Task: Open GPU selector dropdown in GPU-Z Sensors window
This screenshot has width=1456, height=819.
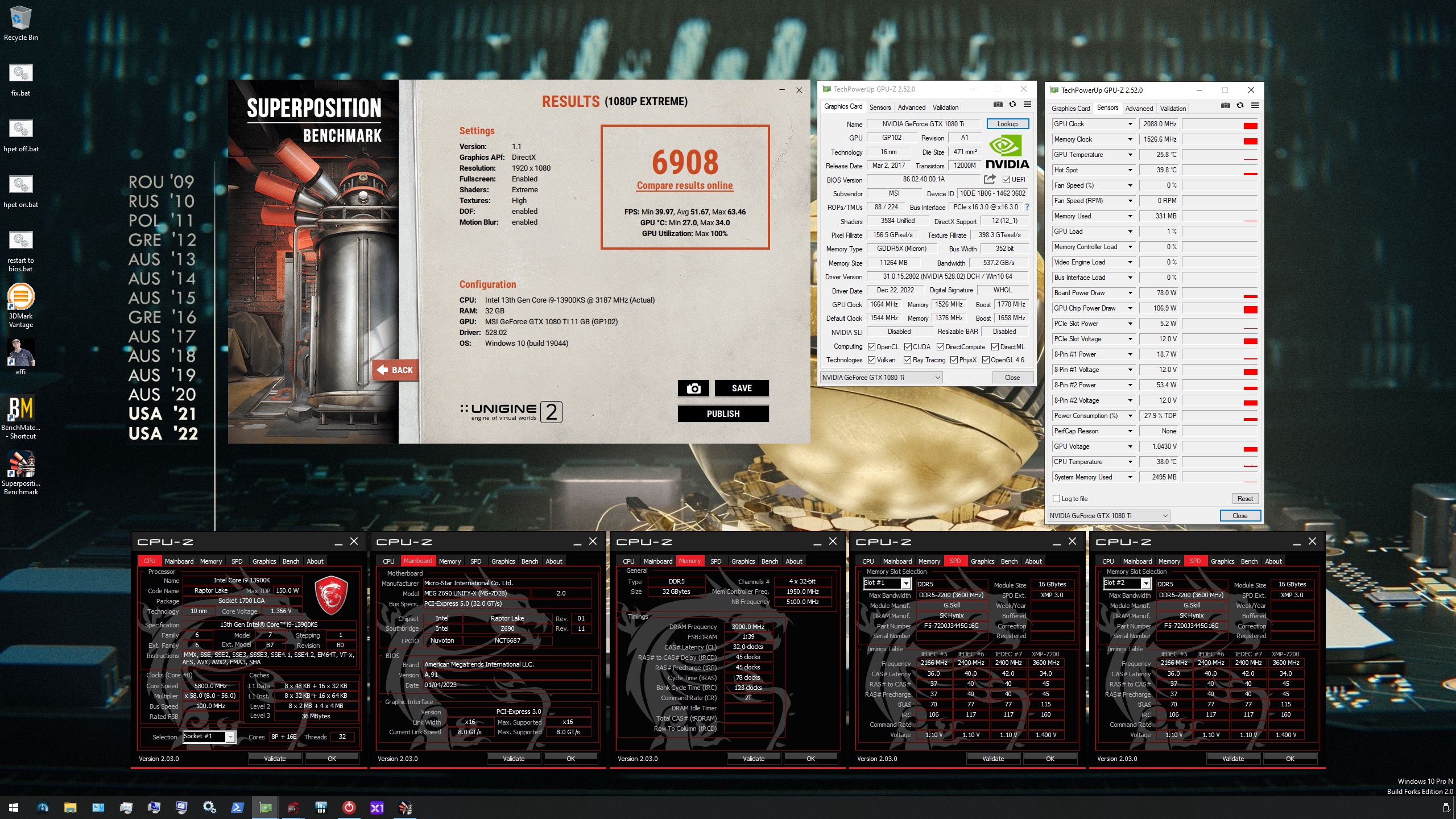Action: click(x=1108, y=516)
